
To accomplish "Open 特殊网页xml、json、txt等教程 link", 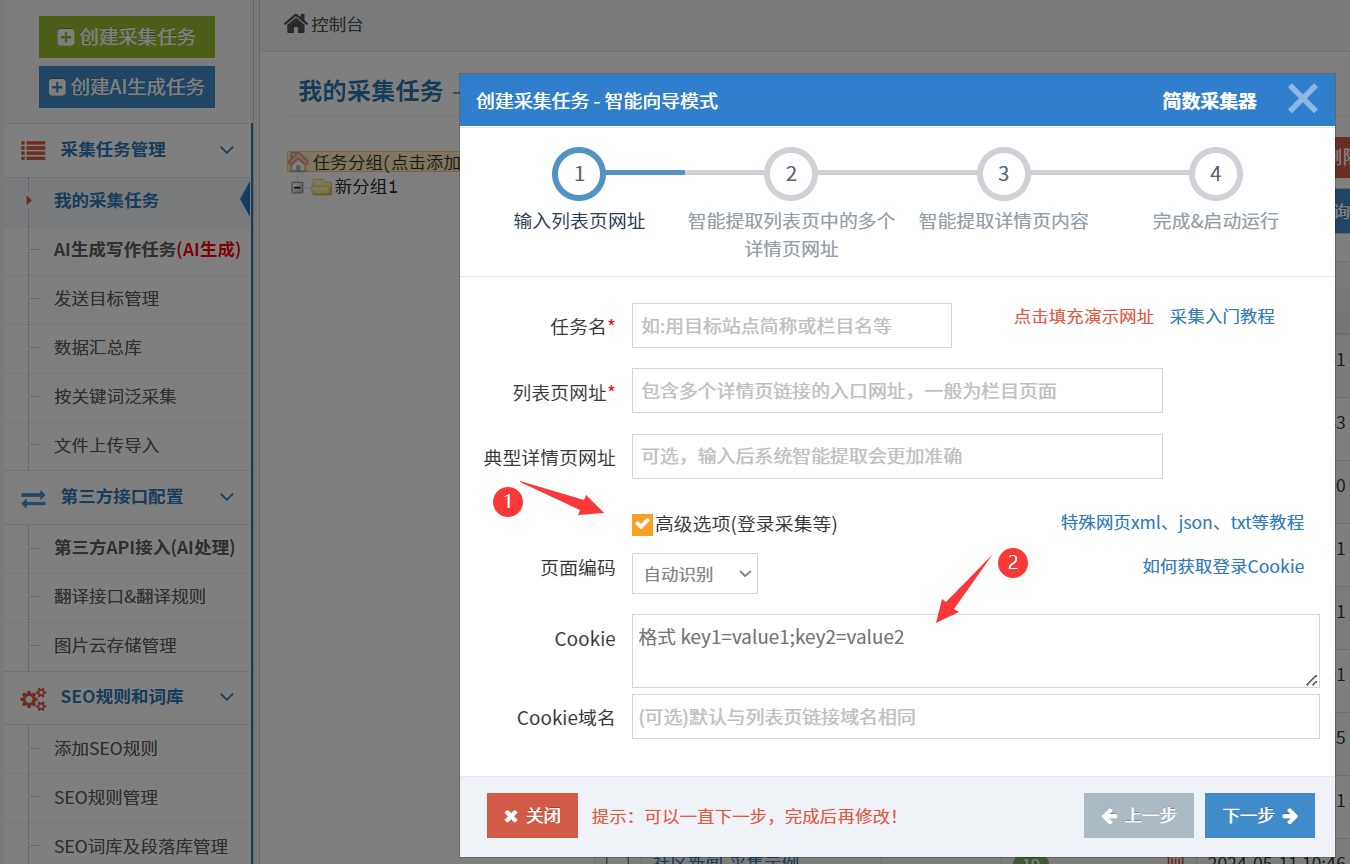I will pos(1182,522).
